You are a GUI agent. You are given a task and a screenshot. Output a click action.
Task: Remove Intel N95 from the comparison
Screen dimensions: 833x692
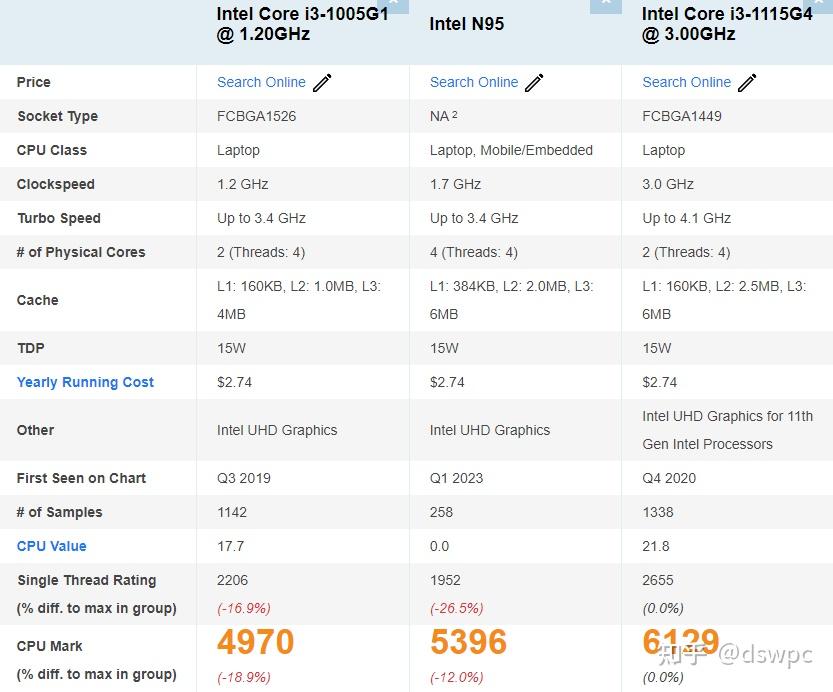[605, 4]
